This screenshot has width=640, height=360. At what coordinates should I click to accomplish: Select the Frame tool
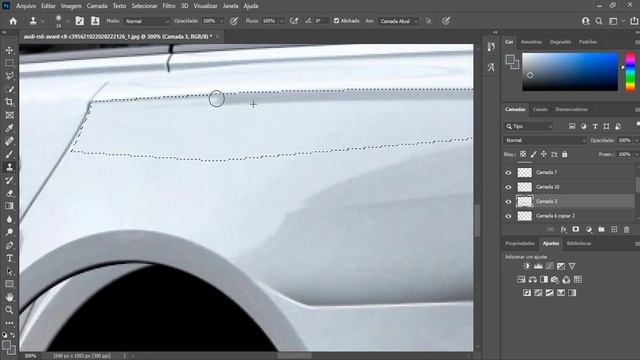(x=9, y=115)
